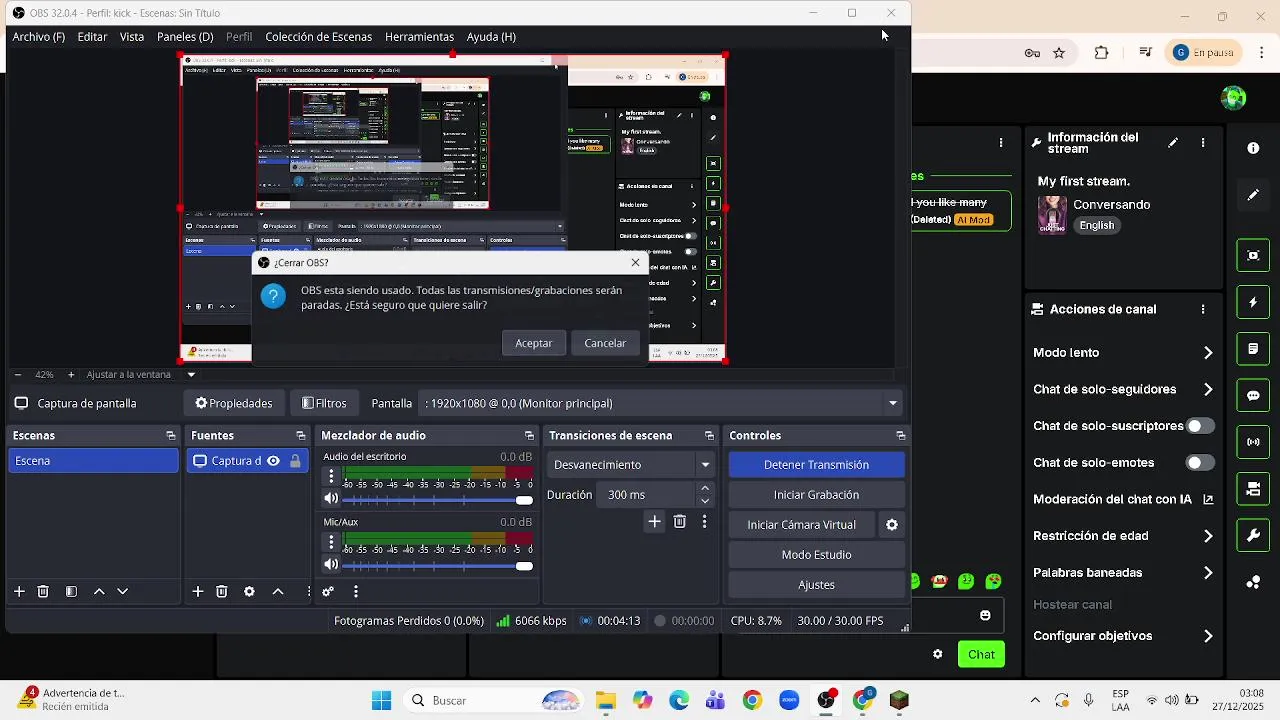The width and height of the screenshot is (1280, 720).
Task: Open the Archivo menu
Action: click(x=39, y=37)
